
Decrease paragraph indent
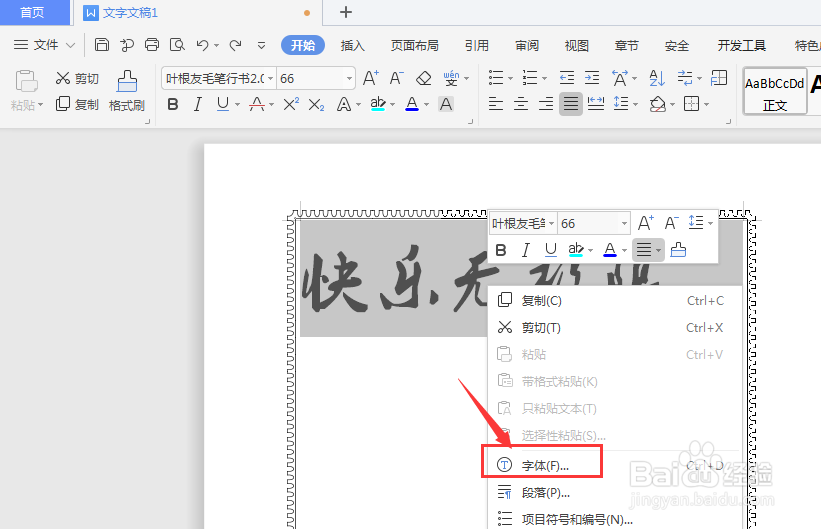click(567, 78)
